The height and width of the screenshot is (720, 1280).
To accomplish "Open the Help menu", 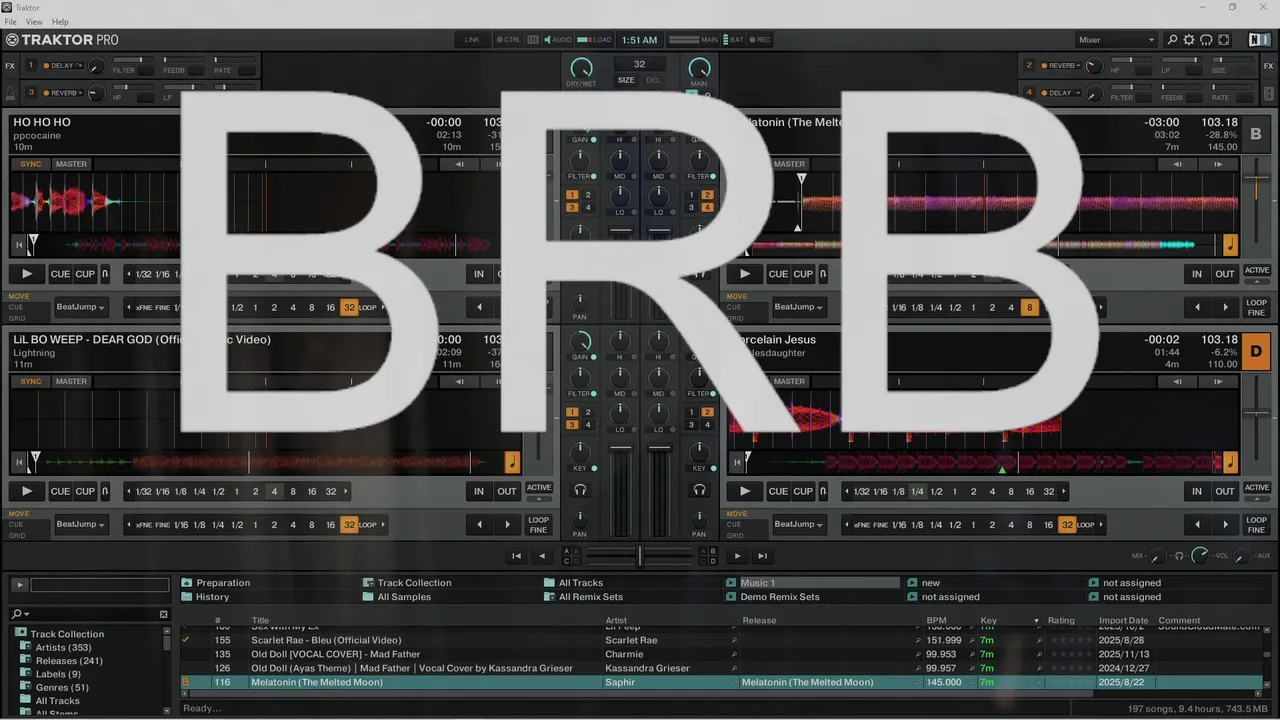I will pos(60,21).
